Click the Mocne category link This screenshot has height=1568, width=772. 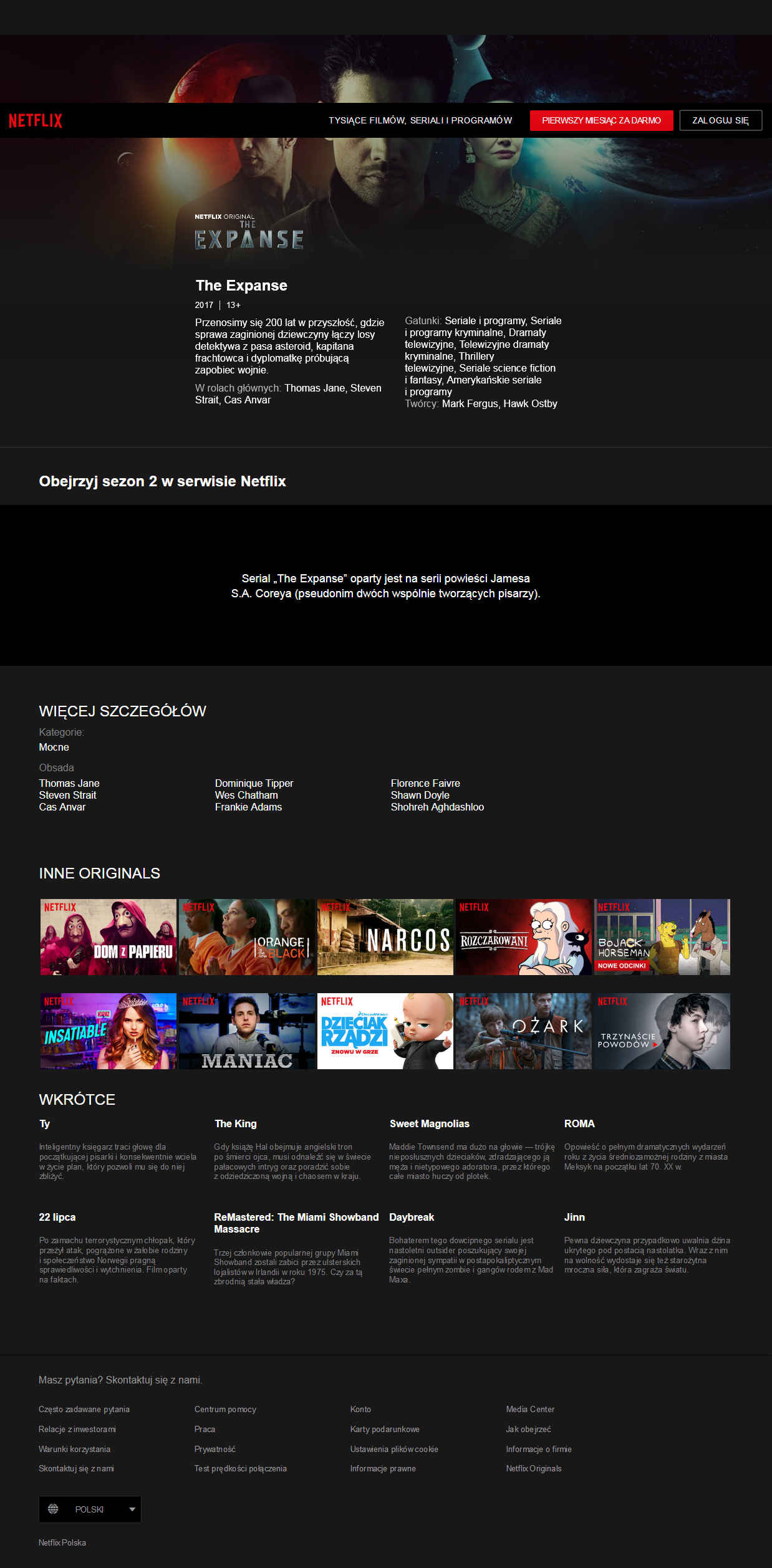pyautogui.click(x=54, y=747)
